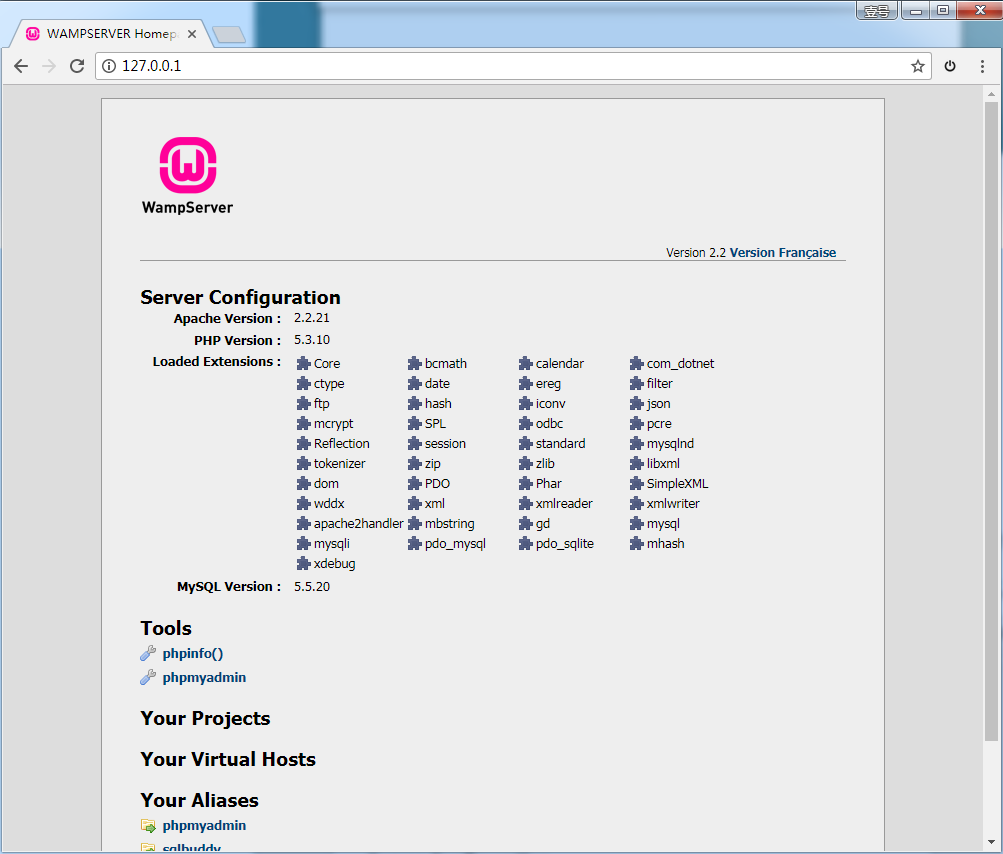Image resolution: width=1003 pixels, height=854 pixels.
Task: Click the folder icon beside phpmyadmin alias
Action: pos(148,826)
